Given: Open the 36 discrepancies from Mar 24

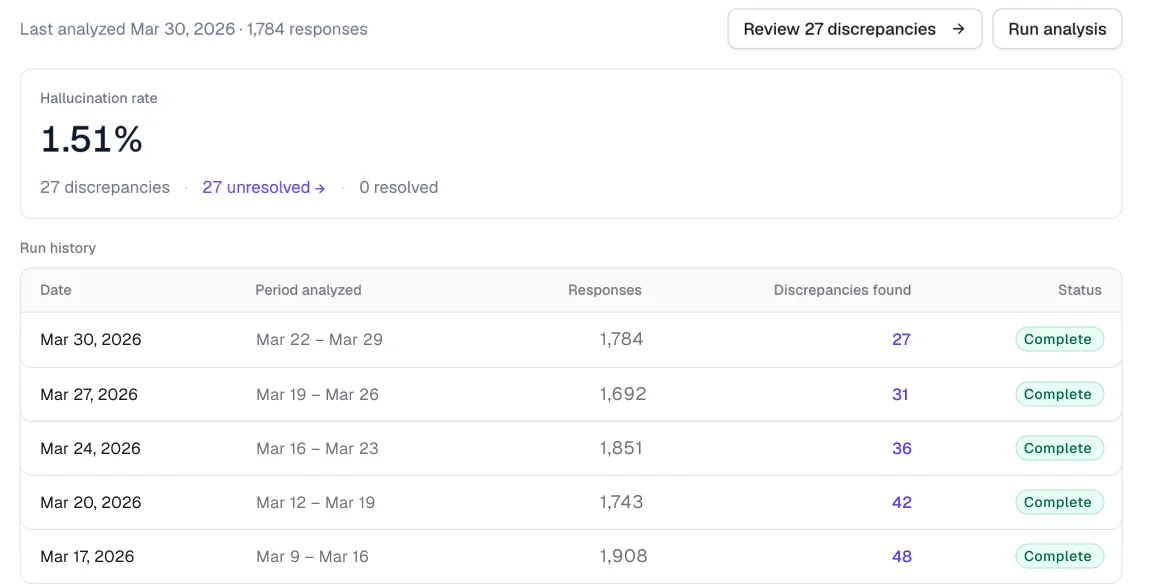Looking at the screenshot, I should [x=900, y=448].
